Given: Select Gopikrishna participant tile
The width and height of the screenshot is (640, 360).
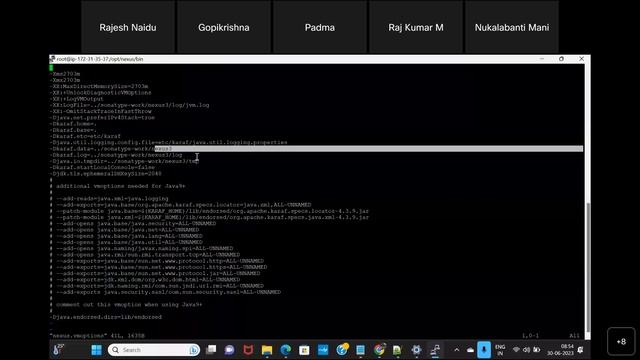Looking at the screenshot, I should 224,27.
